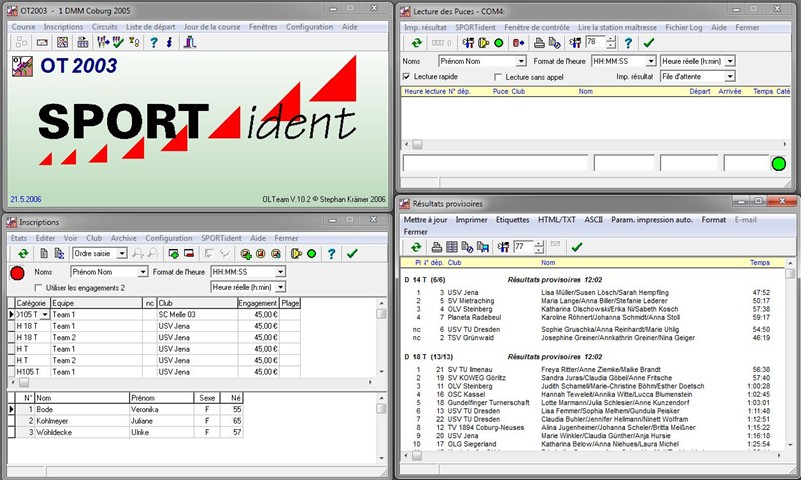The image size is (801, 480).
Task: Decrease the 77 spinner value in Résultats provisoires
Action: pyautogui.click(x=538, y=250)
